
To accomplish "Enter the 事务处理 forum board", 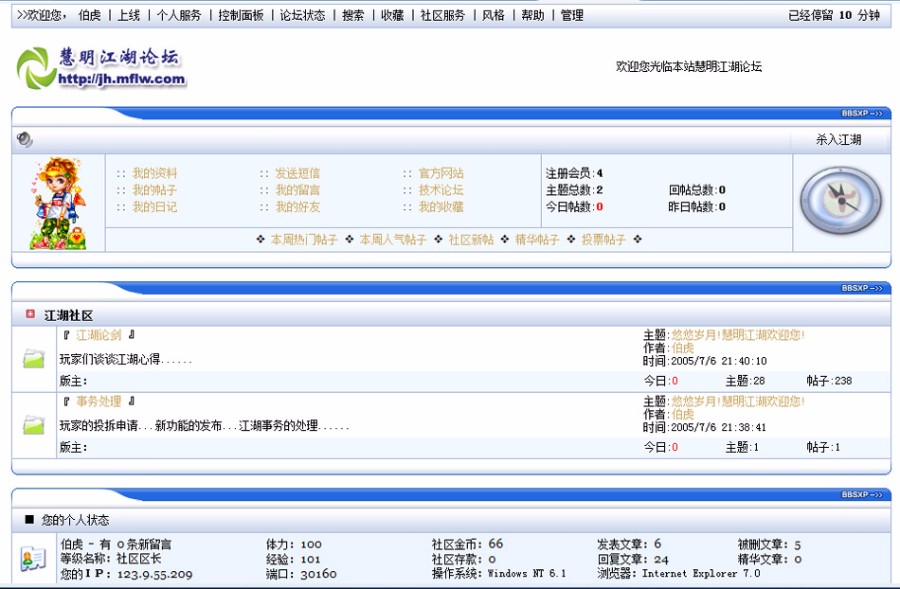I will click(x=99, y=401).
